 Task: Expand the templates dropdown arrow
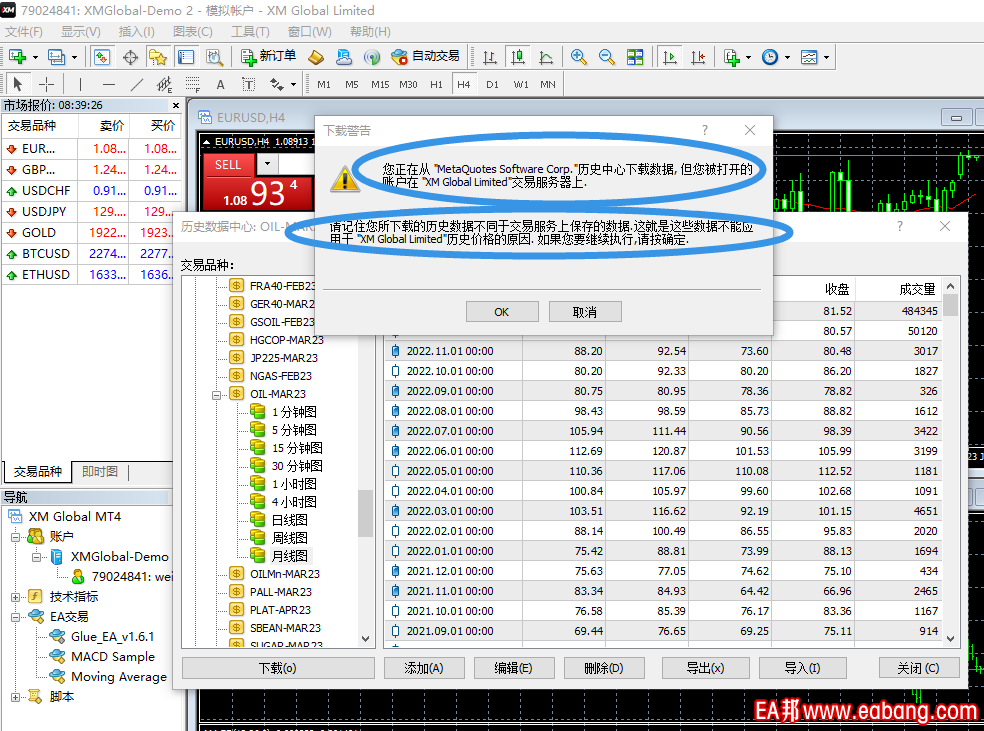pos(826,57)
